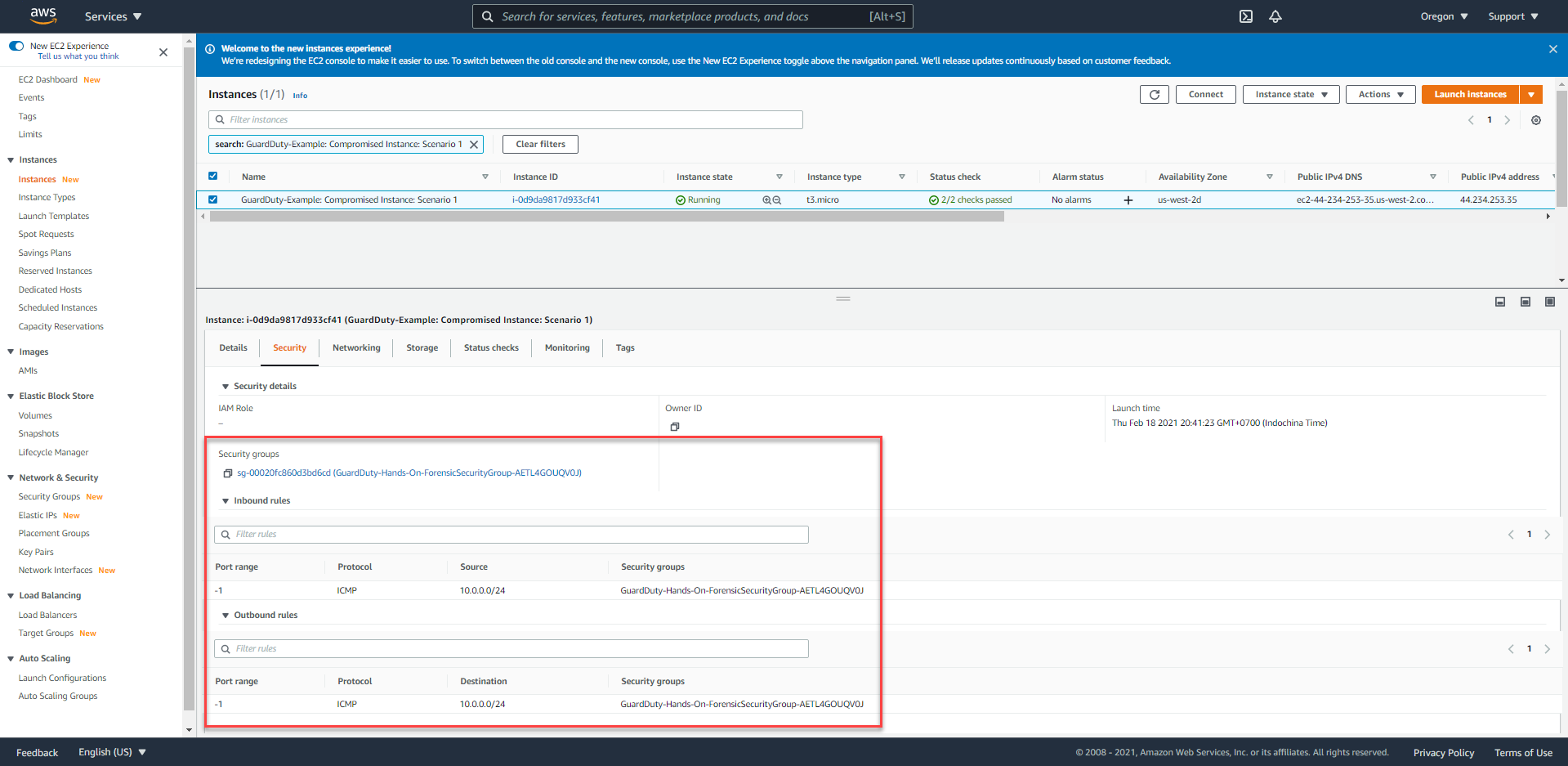Open Privacy Policy footer link
This screenshot has width=1568, height=766.
coord(1444,753)
